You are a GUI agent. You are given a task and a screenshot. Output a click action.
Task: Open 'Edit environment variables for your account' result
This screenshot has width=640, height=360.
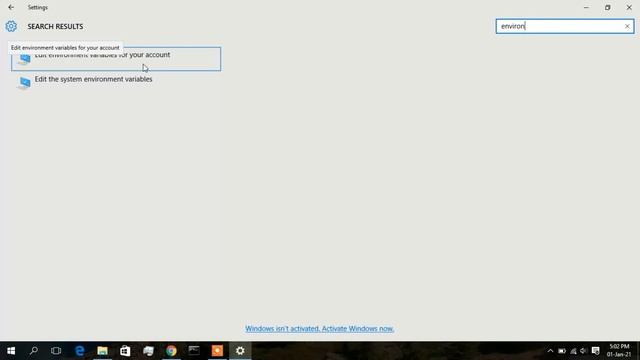[x=116, y=59]
